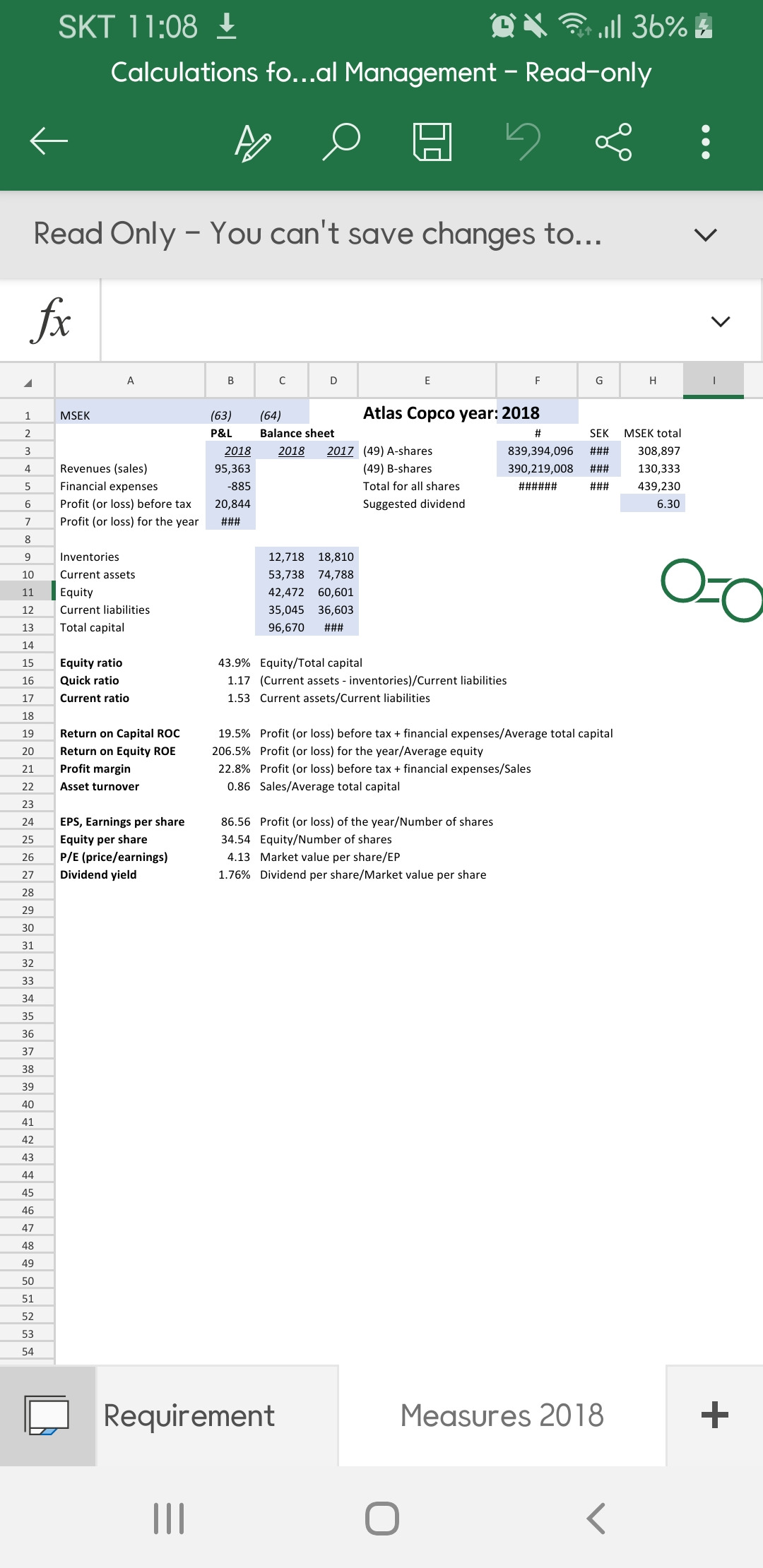Select the Total capital value 96,670
This screenshot has width=763, height=1568.
(x=282, y=627)
